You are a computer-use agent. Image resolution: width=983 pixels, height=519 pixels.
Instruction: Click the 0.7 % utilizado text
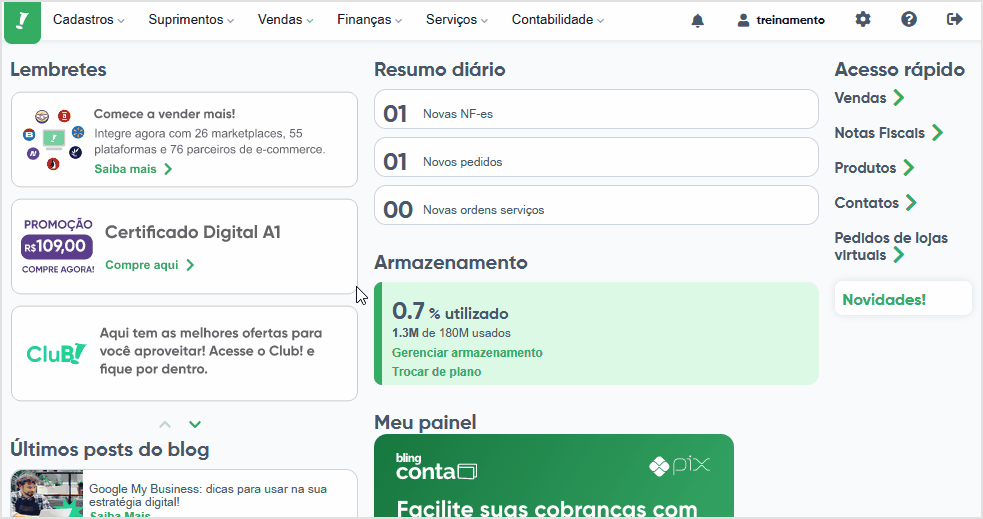[x=450, y=311]
